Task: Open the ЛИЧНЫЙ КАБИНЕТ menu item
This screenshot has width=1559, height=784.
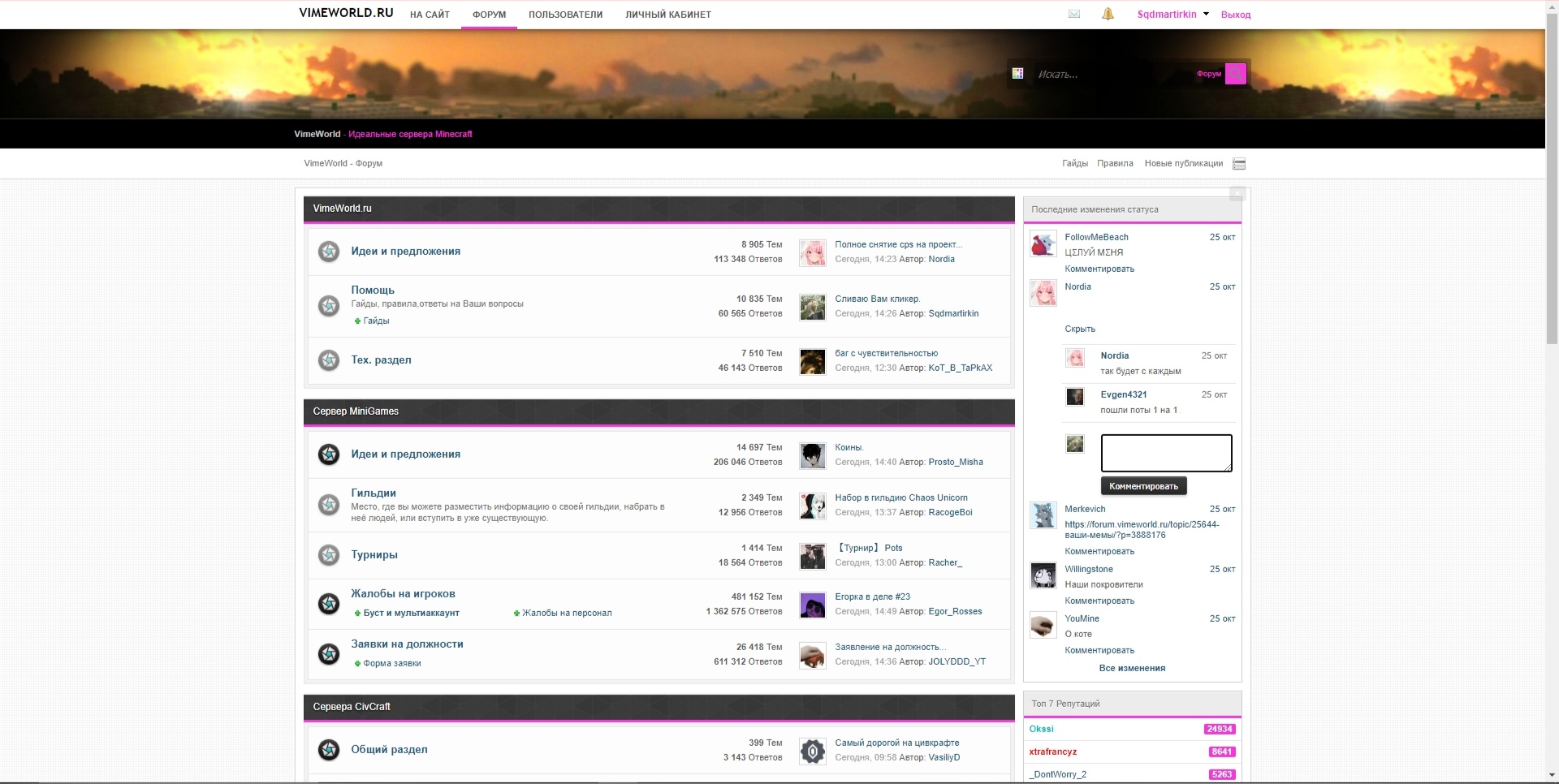Action: pos(667,15)
